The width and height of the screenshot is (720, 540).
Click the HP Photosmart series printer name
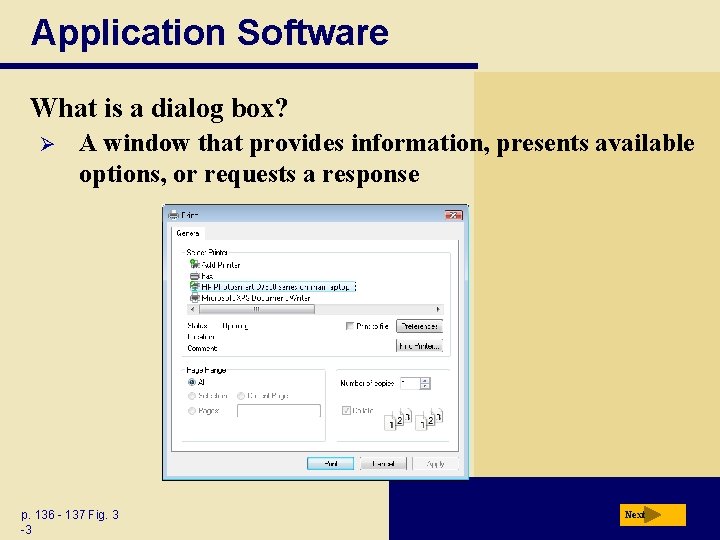pos(277,287)
